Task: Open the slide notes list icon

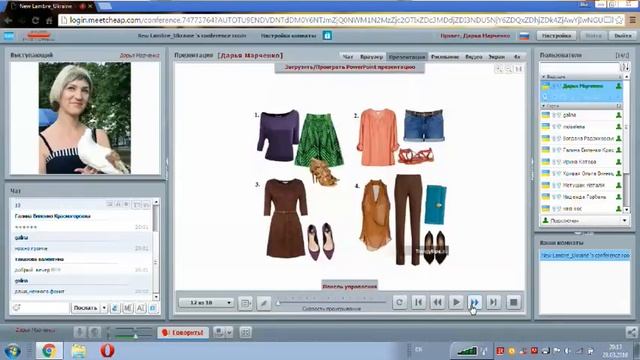Action: click(245, 303)
